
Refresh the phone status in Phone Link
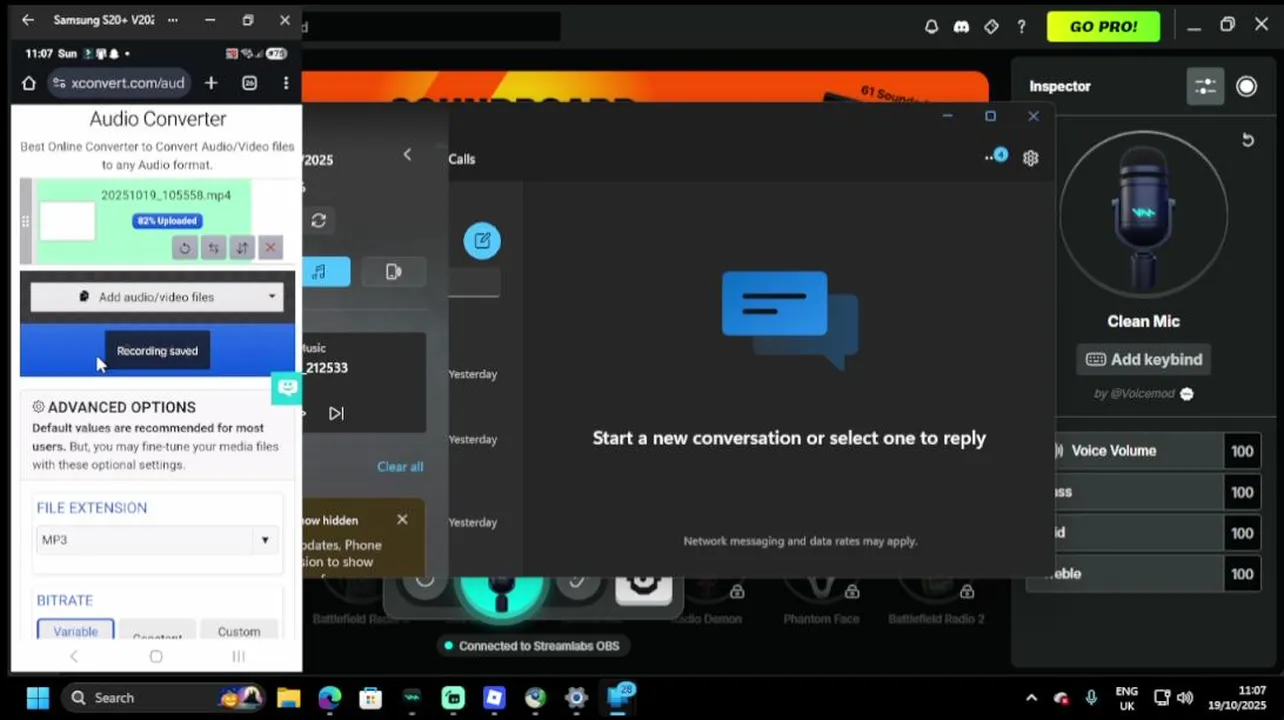pos(318,220)
